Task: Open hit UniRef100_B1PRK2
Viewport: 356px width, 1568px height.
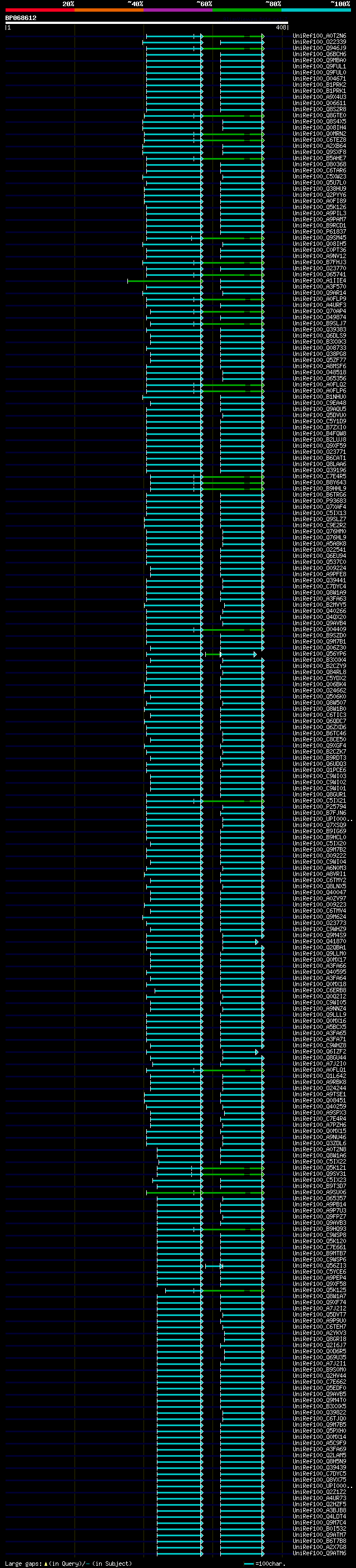Action: coord(319,85)
